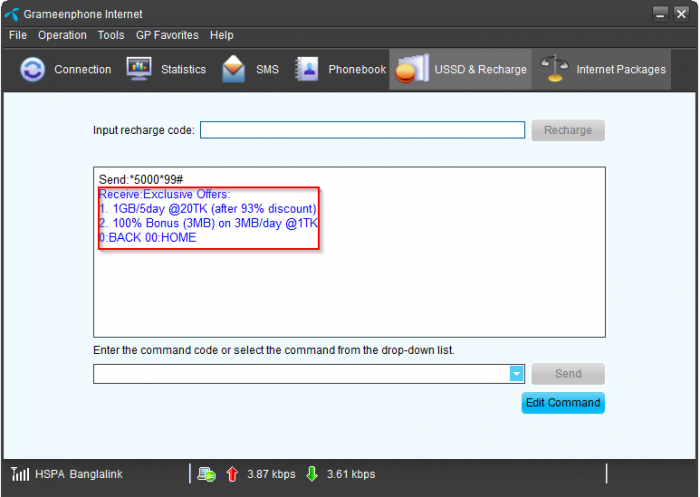
Task: Switch to the Statistics tab label
Action: click(x=183, y=70)
